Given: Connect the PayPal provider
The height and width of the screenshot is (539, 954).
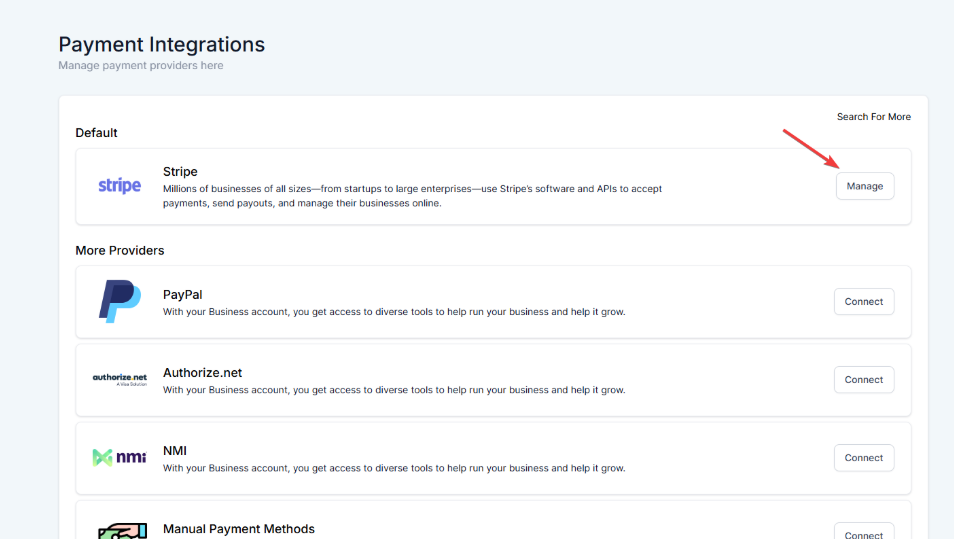Looking at the screenshot, I should (x=863, y=301).
